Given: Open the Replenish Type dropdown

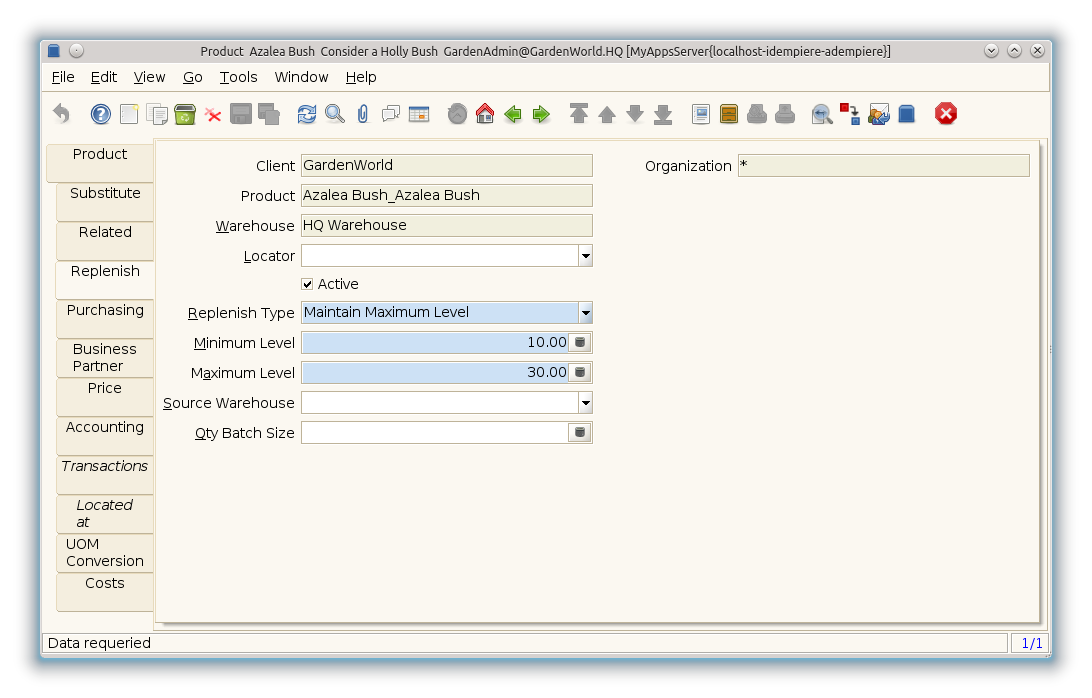Looking at the screenshot, I should [585, 313].
